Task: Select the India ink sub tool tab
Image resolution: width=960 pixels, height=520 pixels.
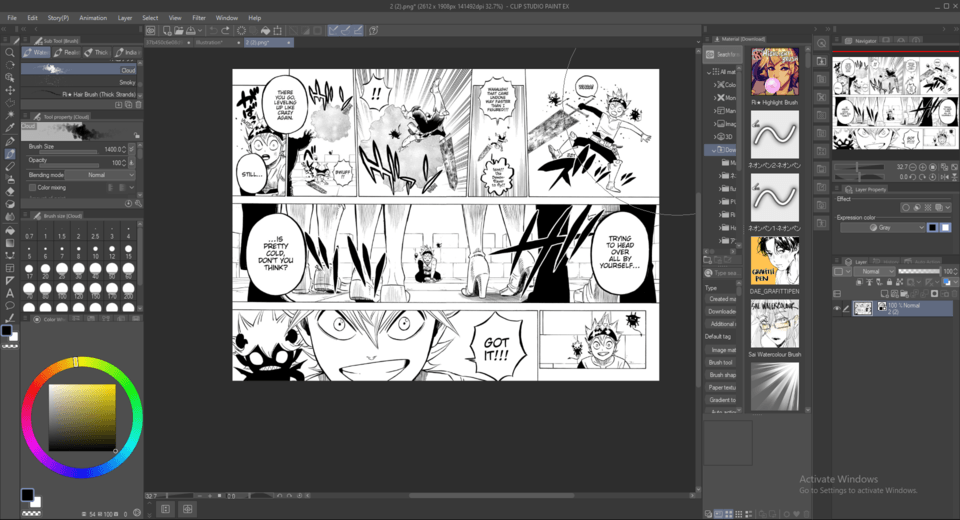Action: (127, 53)
